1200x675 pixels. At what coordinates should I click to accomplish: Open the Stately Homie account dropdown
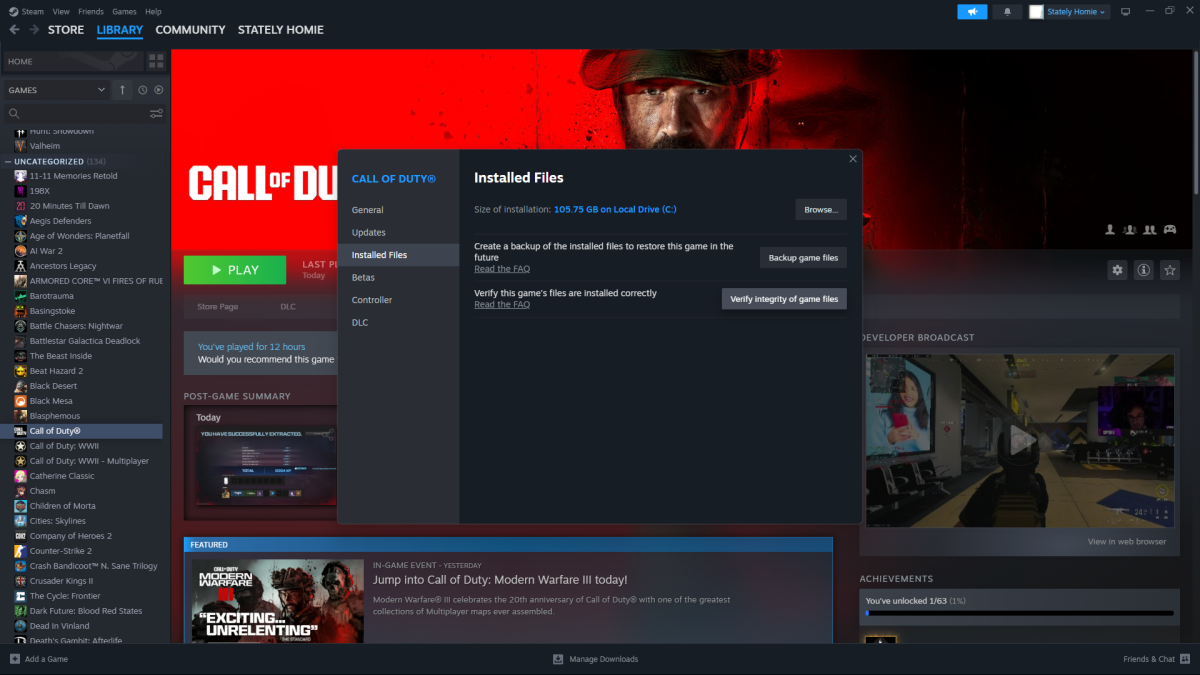1069,12
